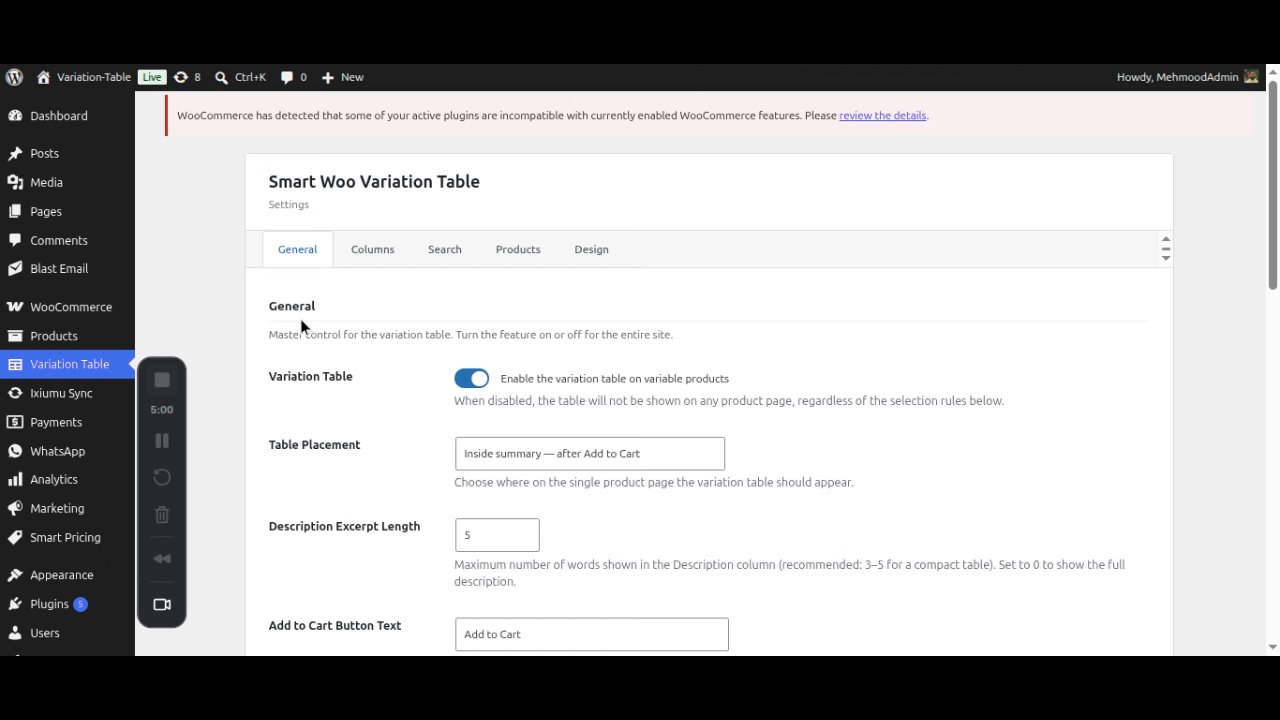Toggle the Variation Table enable switch
This screenshot has width=1280, height=720.
coord(471,378)
